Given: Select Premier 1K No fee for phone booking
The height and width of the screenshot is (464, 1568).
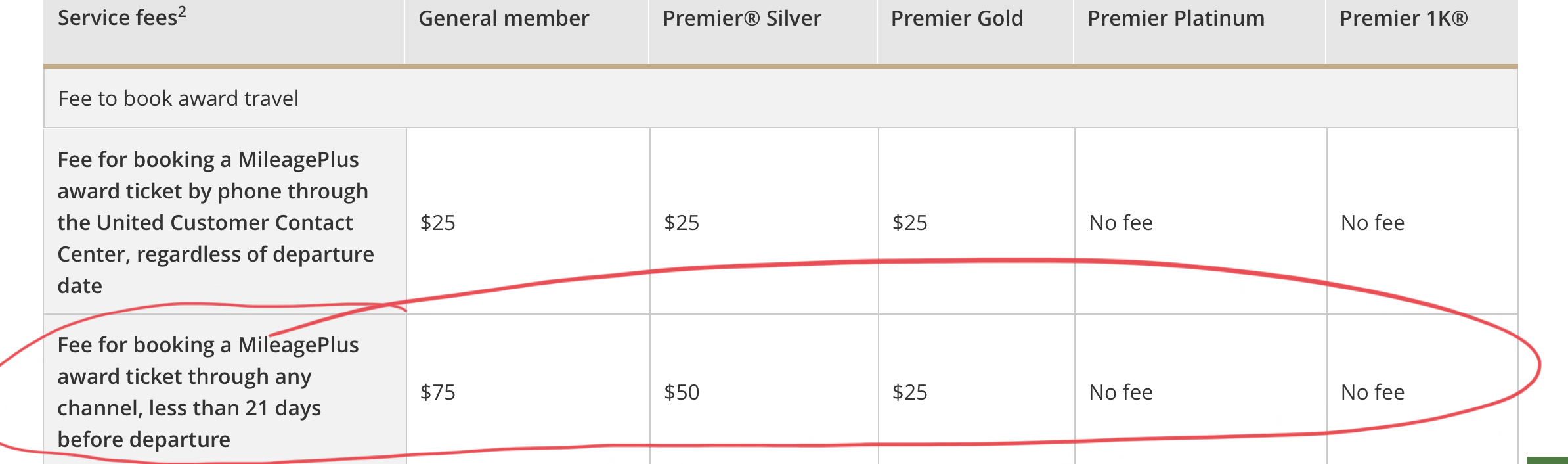Looking at the screenshot, I should click(x=1372, y=223).
